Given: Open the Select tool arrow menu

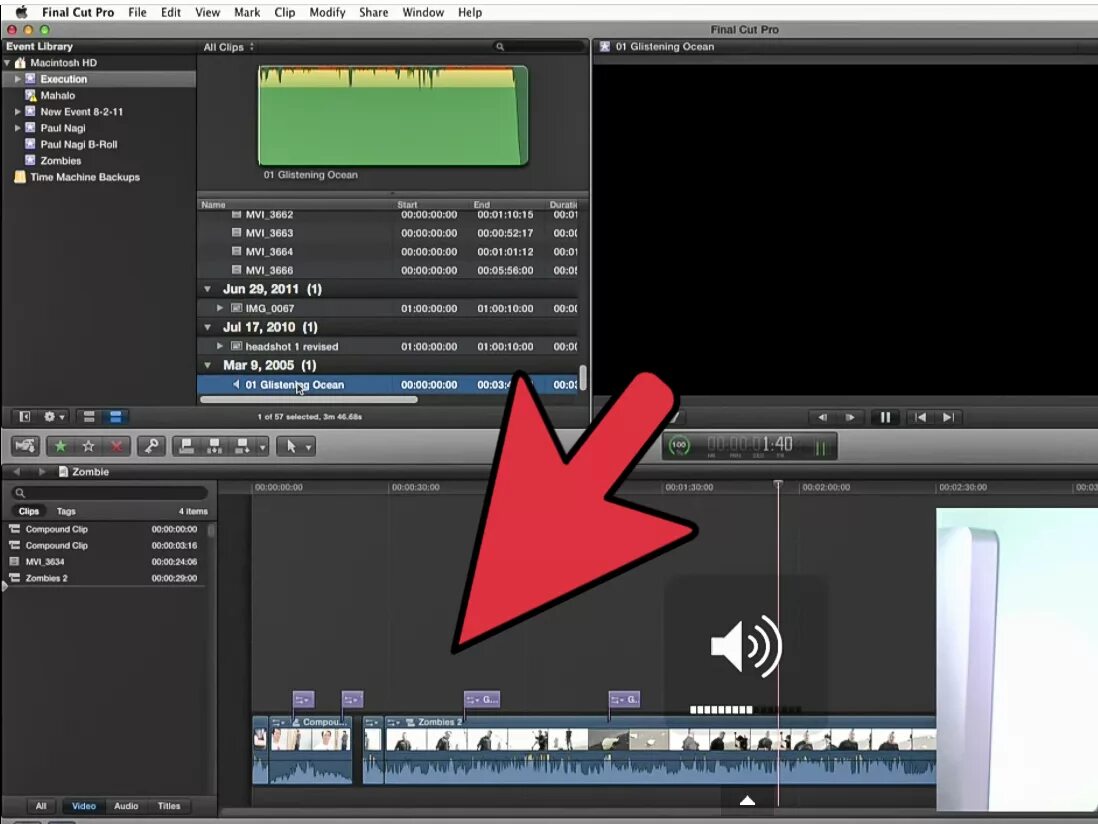Looking at the screenshot, I should [x=296, y=446].
